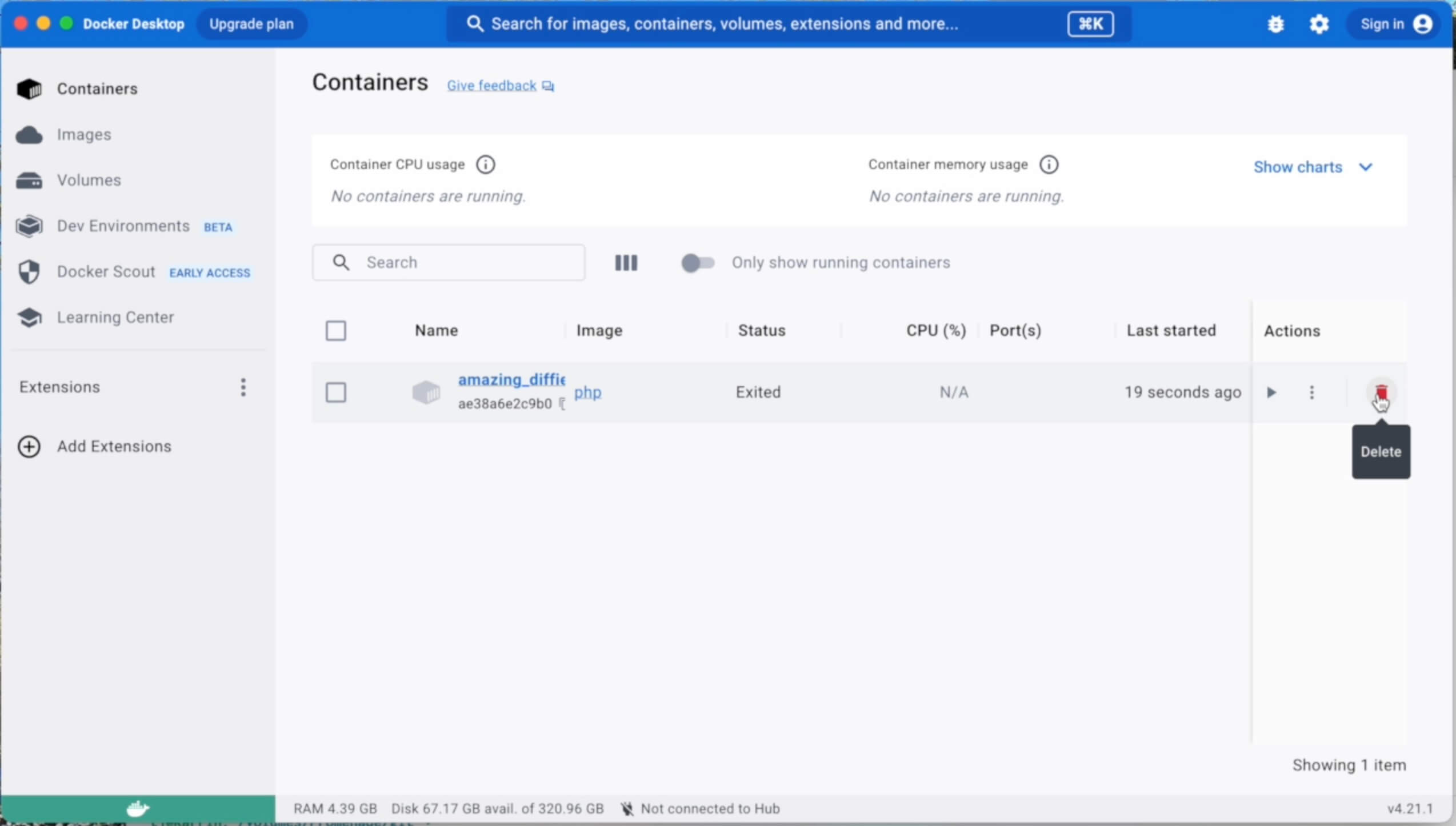Open the Containers section in sidebar
Screen dimensions: 1456x826
(97, 89)
